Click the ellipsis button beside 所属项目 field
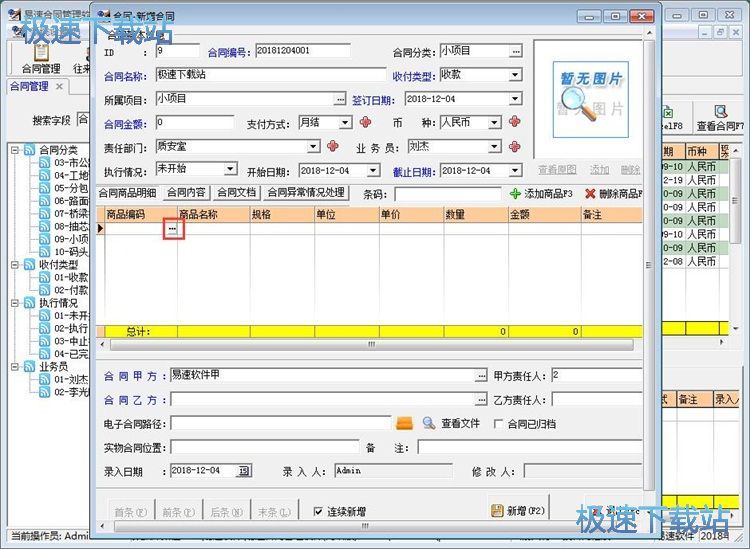This screenshot has height=549, width=750. (x=340, y=99)
